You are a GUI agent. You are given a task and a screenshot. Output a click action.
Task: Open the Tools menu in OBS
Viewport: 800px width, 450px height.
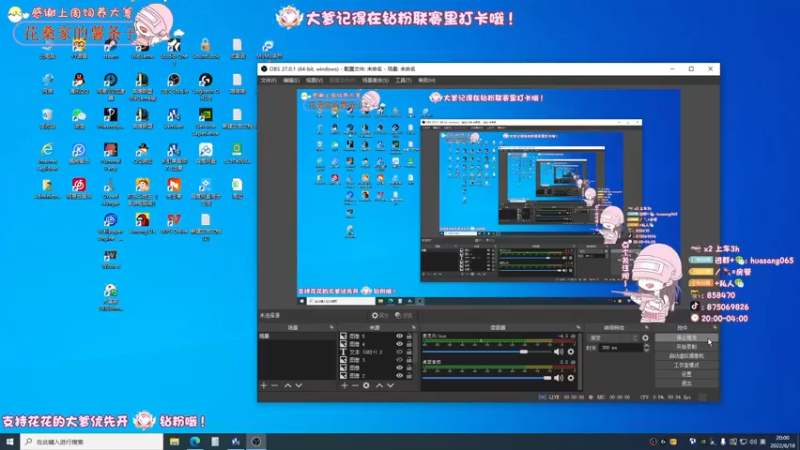(x=403, y=81)
